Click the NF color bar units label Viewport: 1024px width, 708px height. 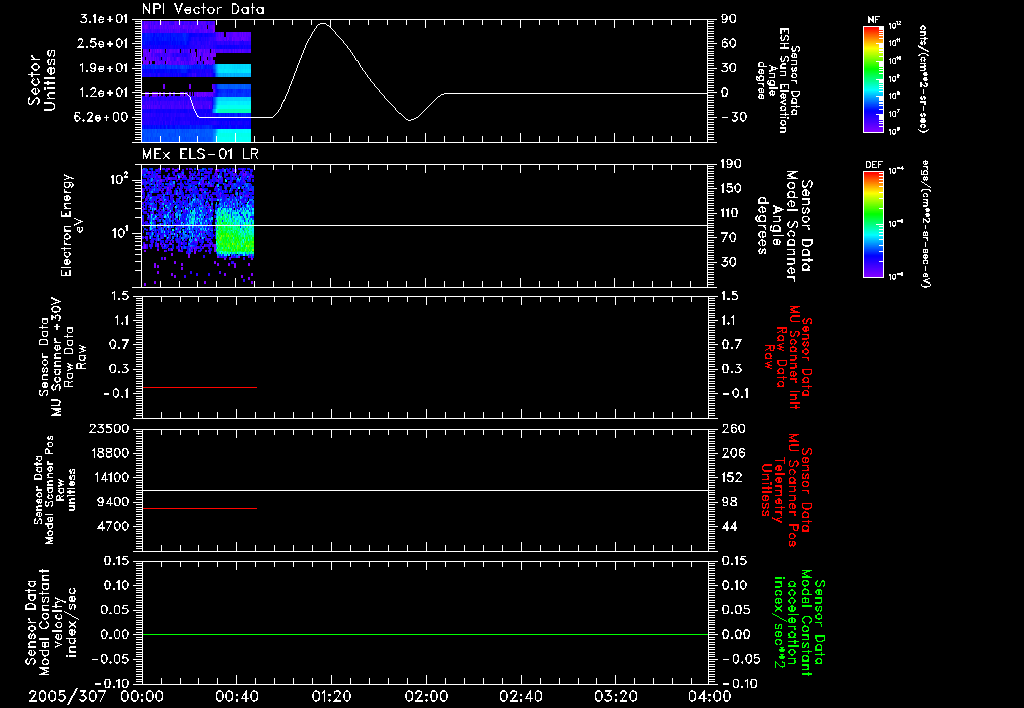coord(923,78)
